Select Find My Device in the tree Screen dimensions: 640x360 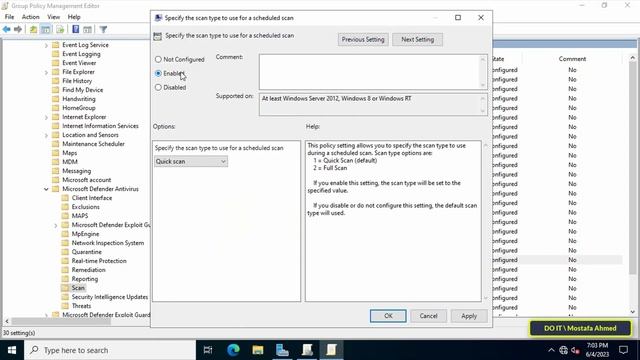(x=82, y=90)
